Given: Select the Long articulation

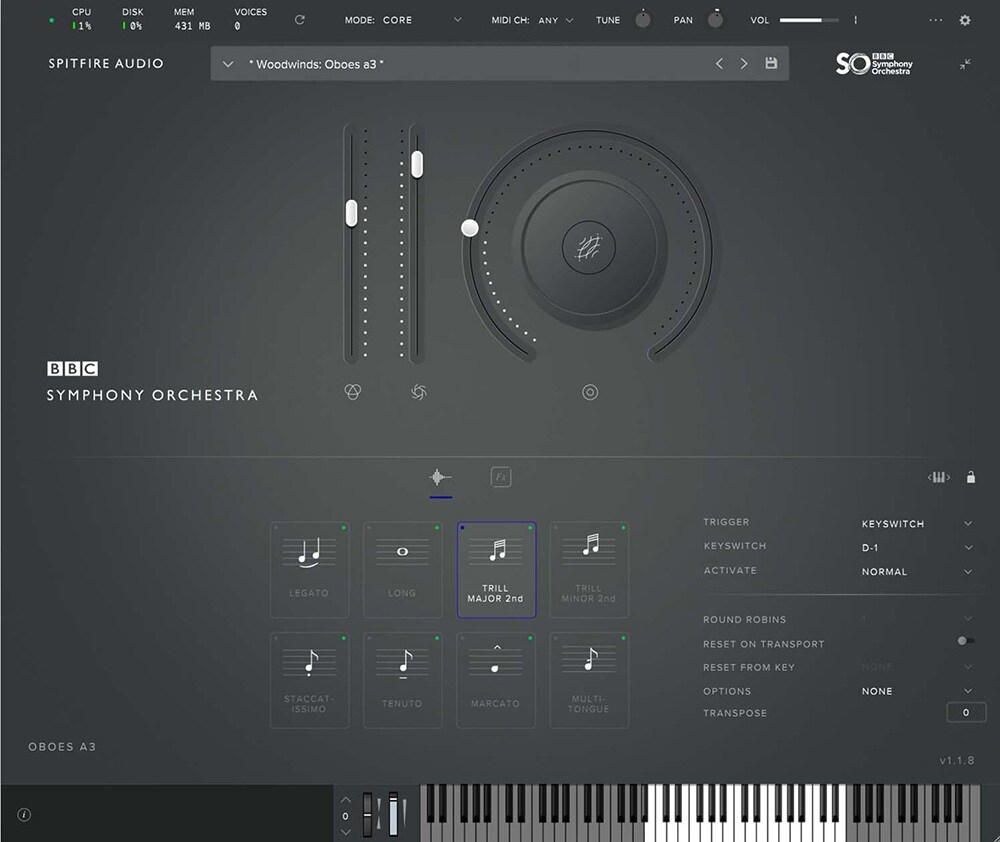Looking at the screenshot, I should click(x=402, y=570).
